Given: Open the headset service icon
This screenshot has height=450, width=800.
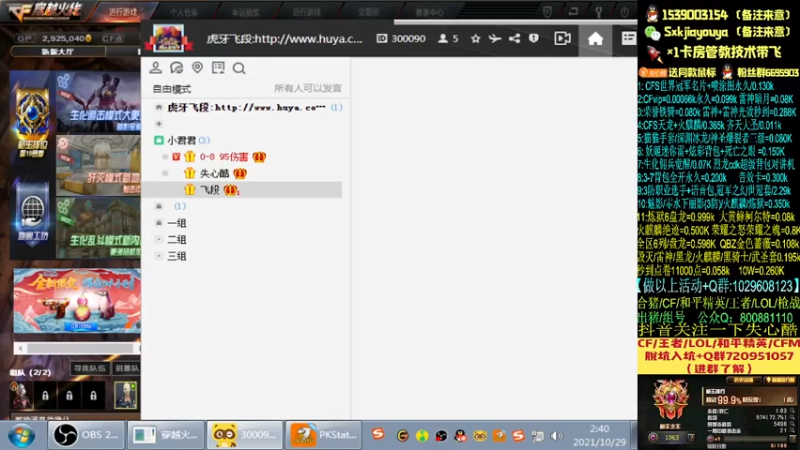Looking at the screenshot, I should (x=177, y=68).
